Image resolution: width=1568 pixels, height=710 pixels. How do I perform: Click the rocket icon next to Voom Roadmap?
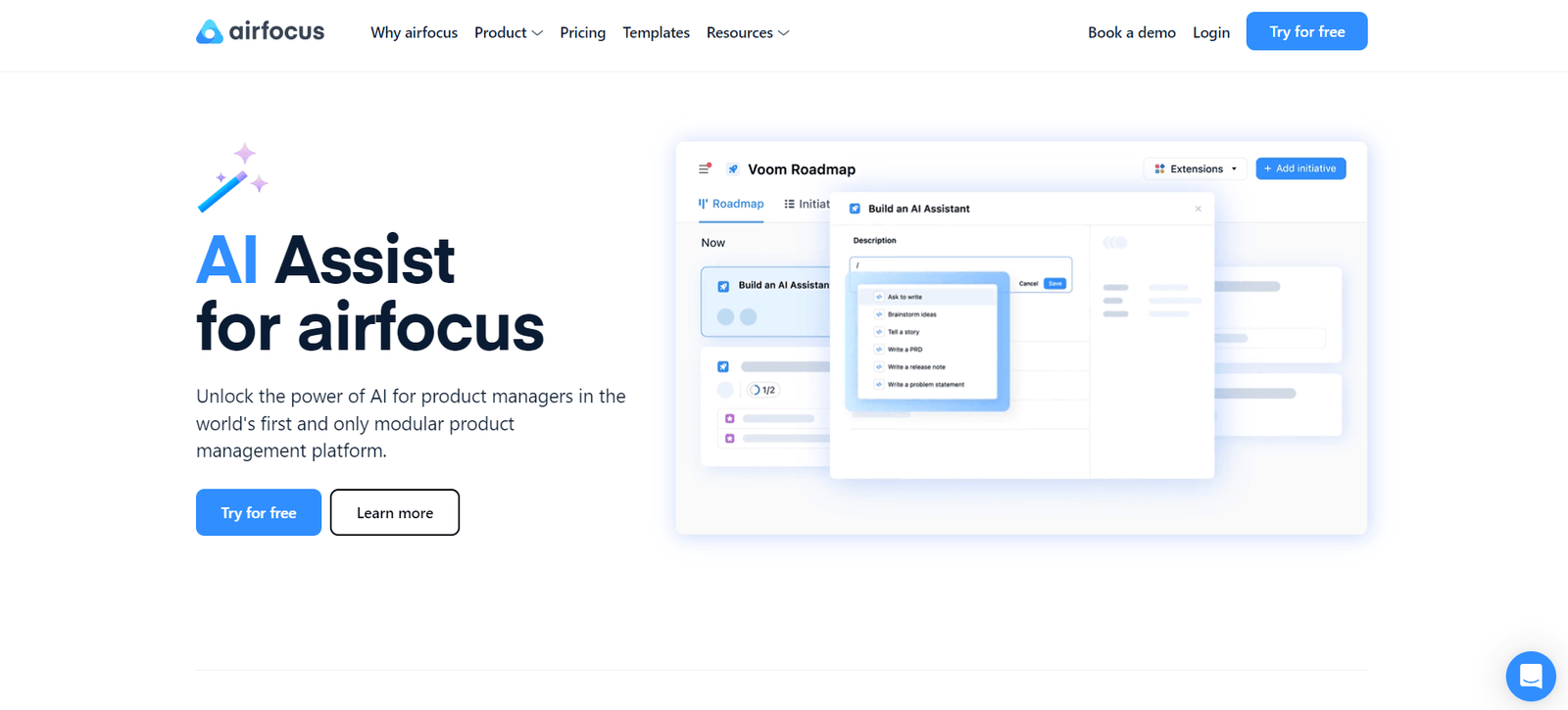pos(732,169)
